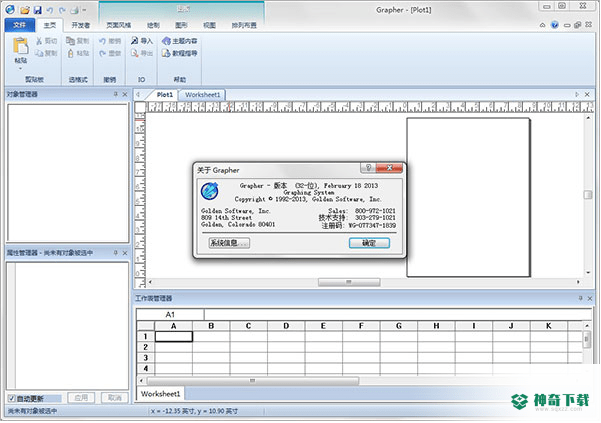Select column header B in worksheet
The height and width of the screenshot is (423, 601).
(211, 326)
